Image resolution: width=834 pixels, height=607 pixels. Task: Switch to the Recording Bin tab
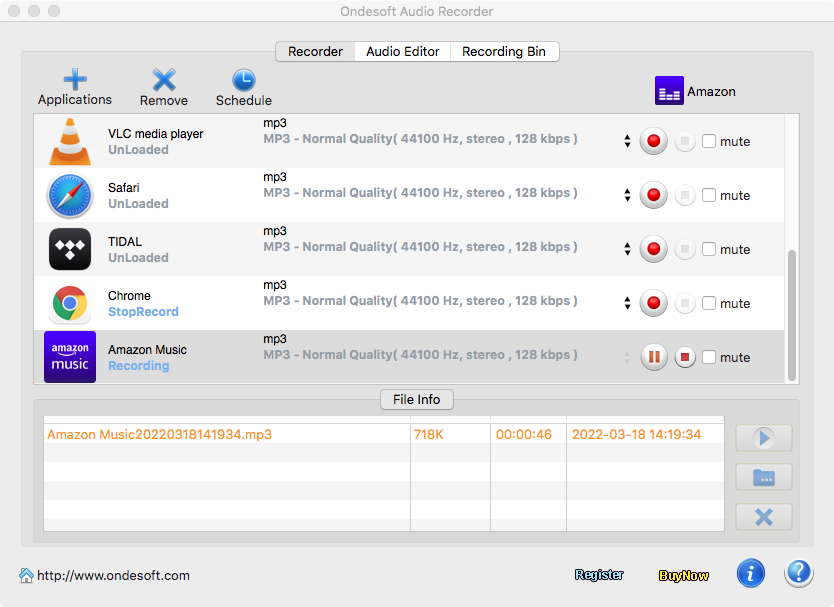click(504, 52)
